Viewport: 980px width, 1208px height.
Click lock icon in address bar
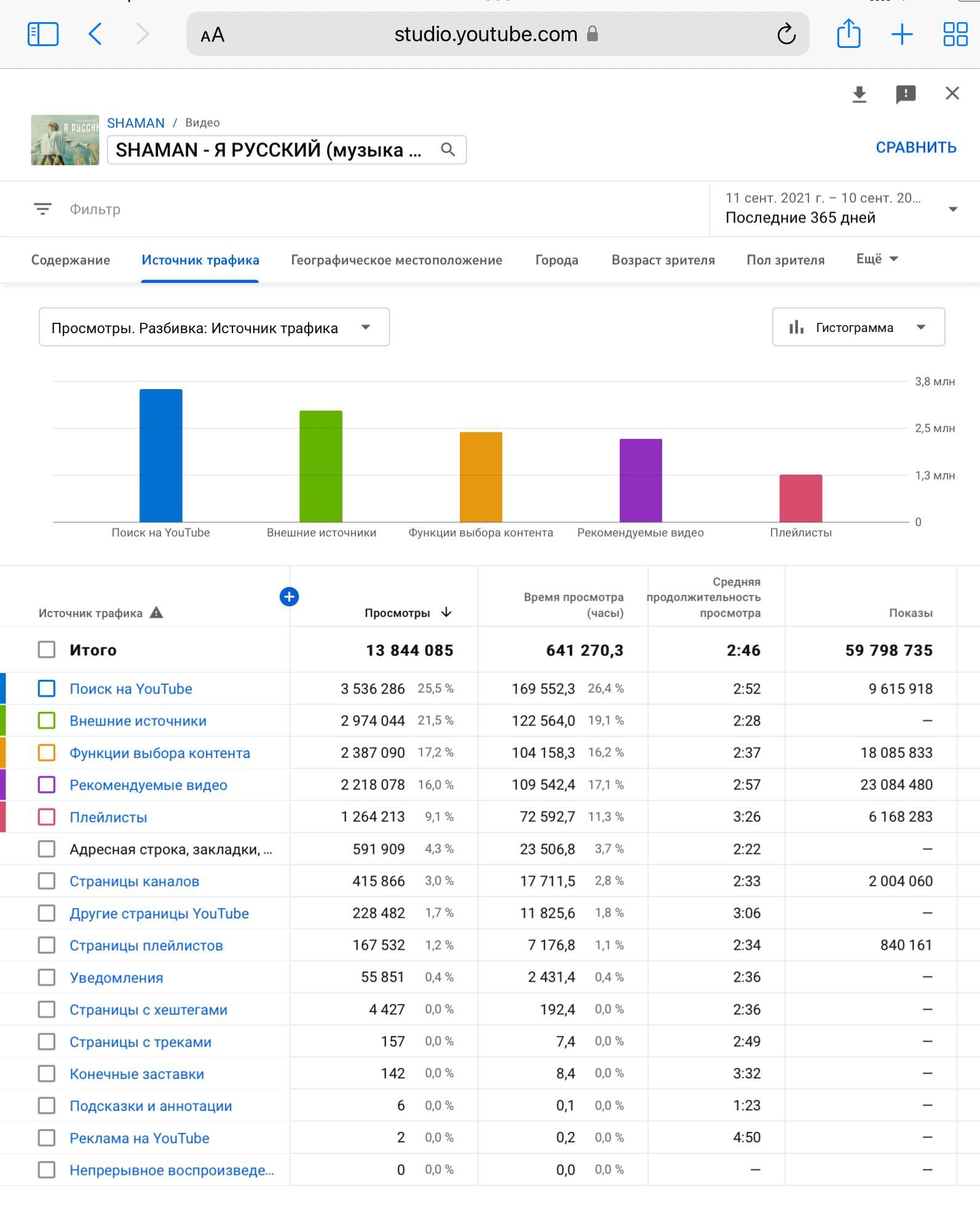(x=593, y=34)
